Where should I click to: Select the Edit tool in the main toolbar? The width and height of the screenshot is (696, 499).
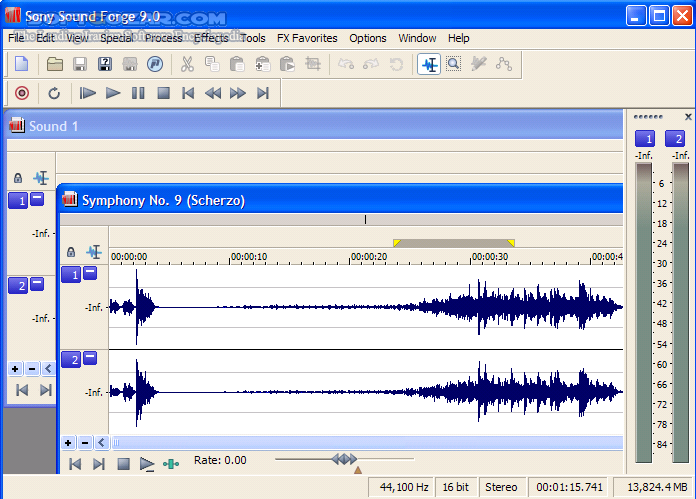click(429, 64)
